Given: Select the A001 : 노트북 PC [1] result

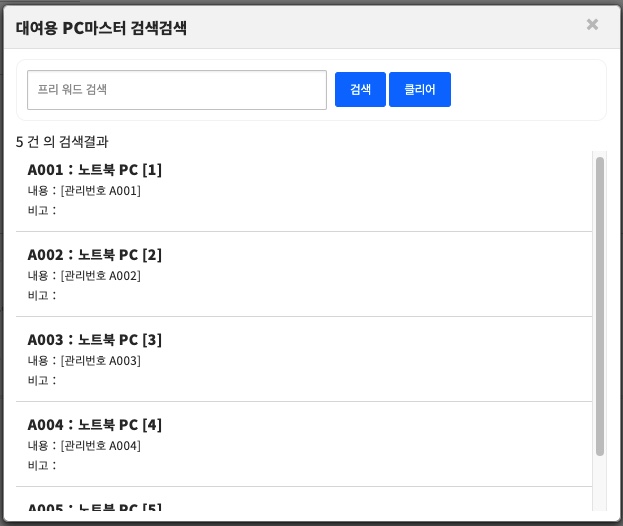Looking at the screenshot, I should click(x=95, y=170).
